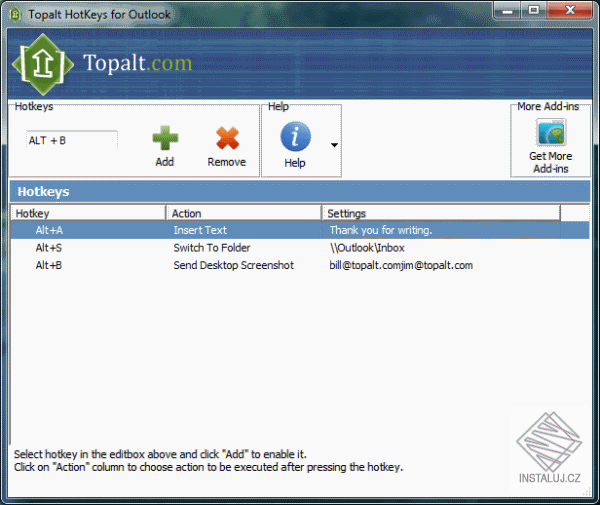Expand the Help dropdown arrow

tap(334, 145)
